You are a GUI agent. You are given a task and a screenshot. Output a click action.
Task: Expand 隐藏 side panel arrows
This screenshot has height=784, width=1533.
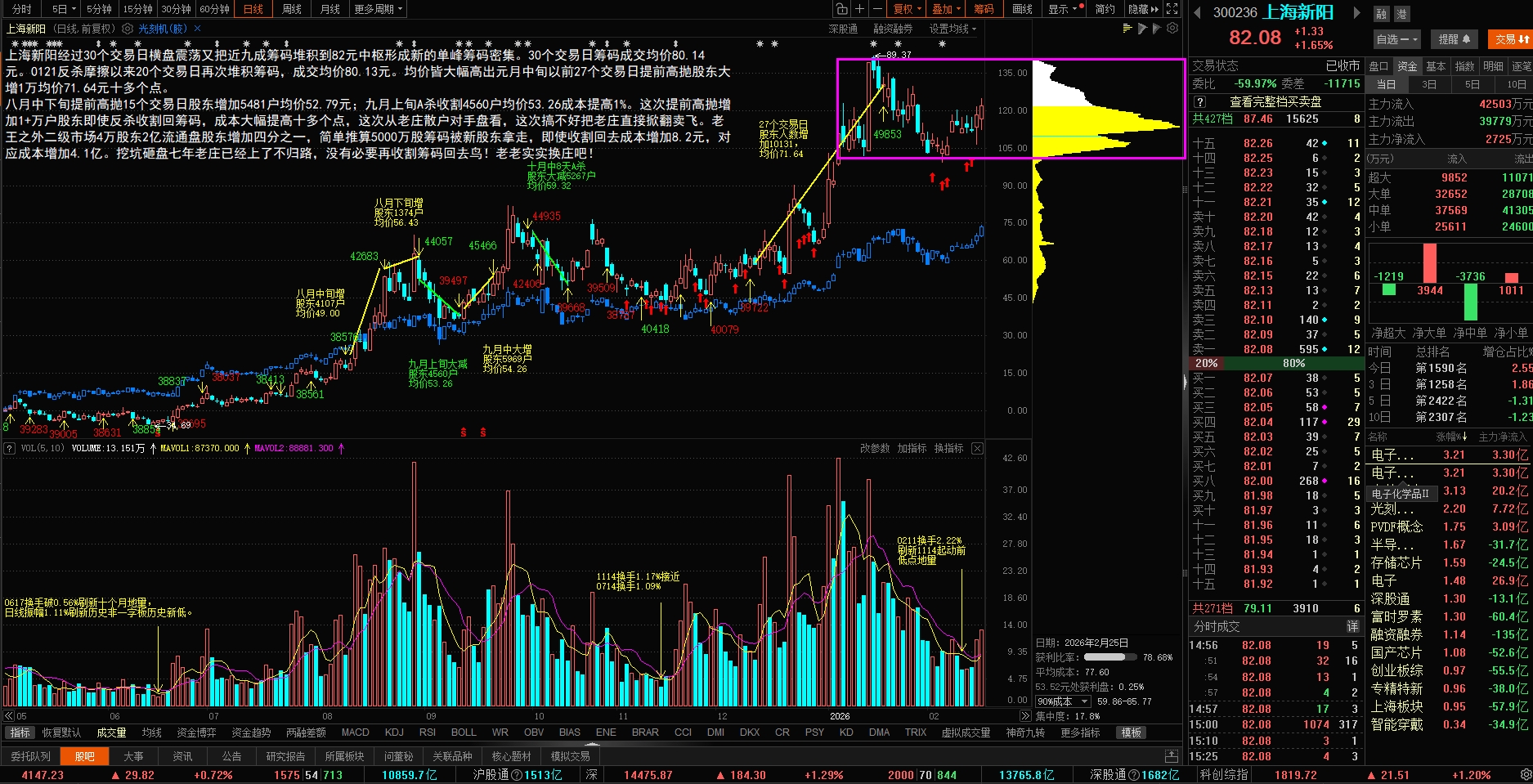pyautogui.click(x=1143, y=9)
